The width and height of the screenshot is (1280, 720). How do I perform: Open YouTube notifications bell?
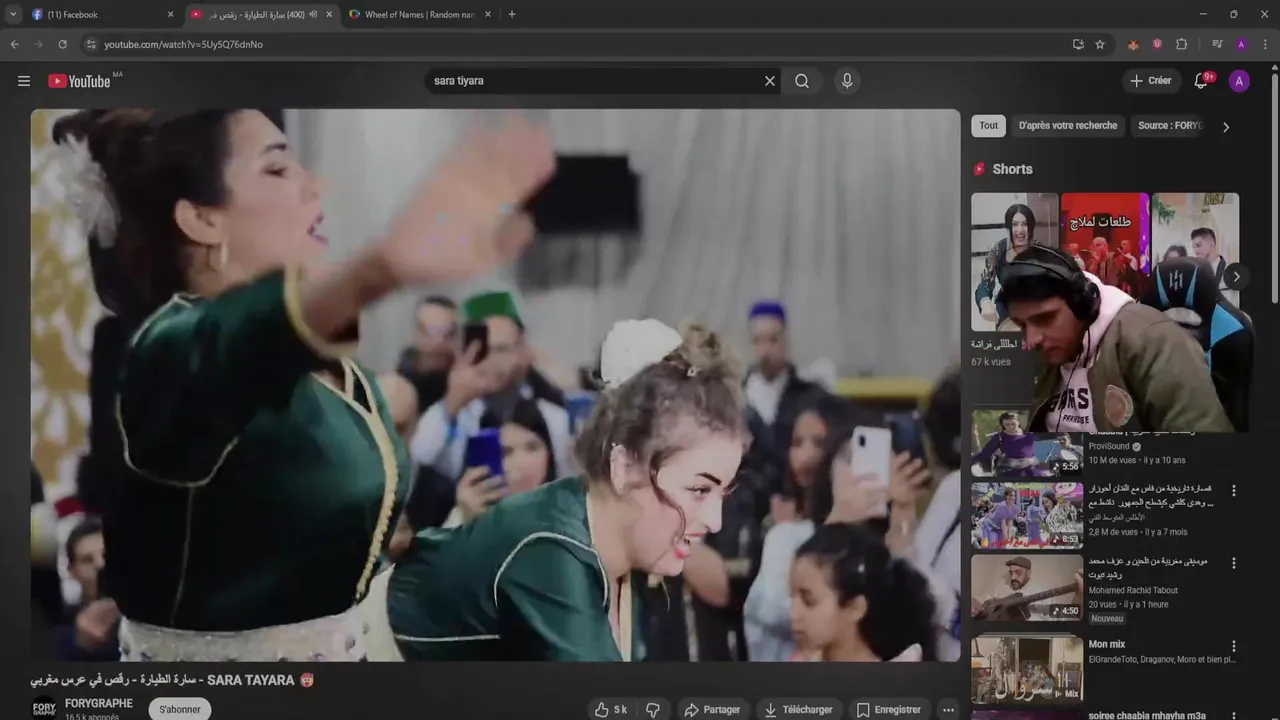[1201, 81]
